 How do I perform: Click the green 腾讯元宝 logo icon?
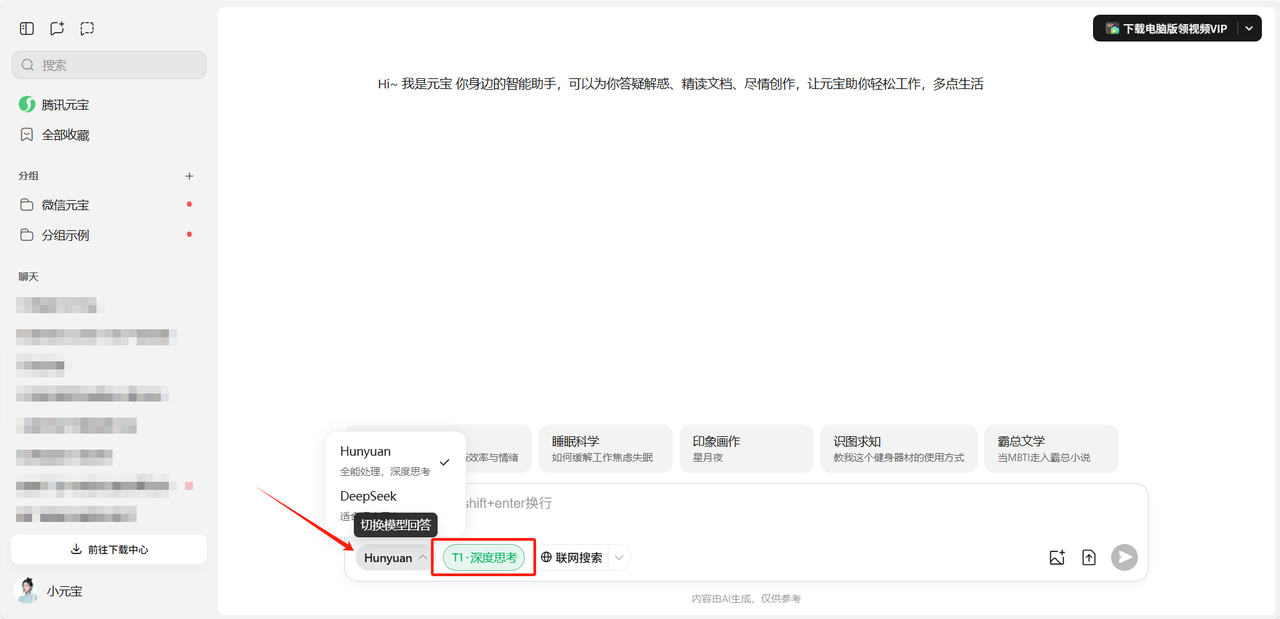coord(27,105)
